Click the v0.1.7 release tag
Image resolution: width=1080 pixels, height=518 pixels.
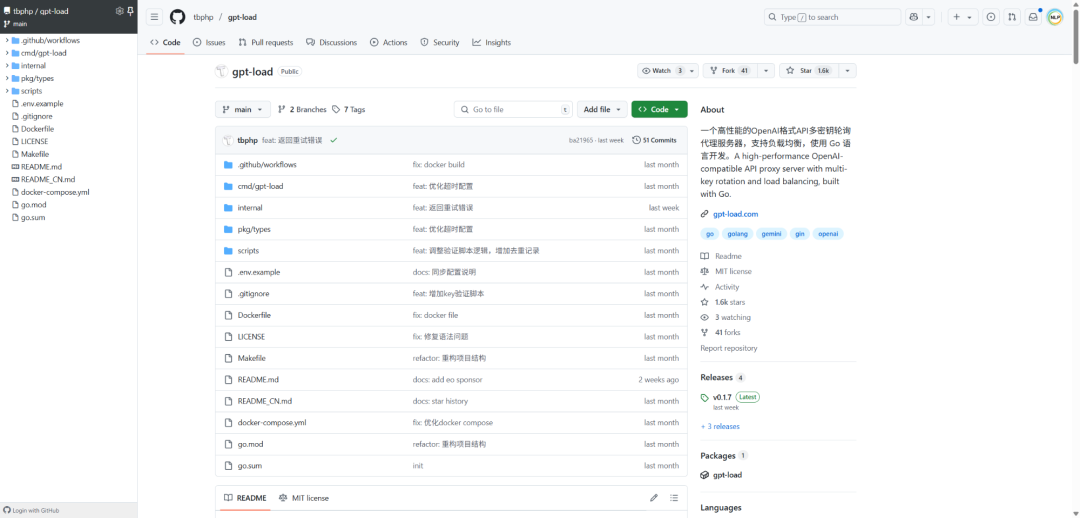point(722,397)
